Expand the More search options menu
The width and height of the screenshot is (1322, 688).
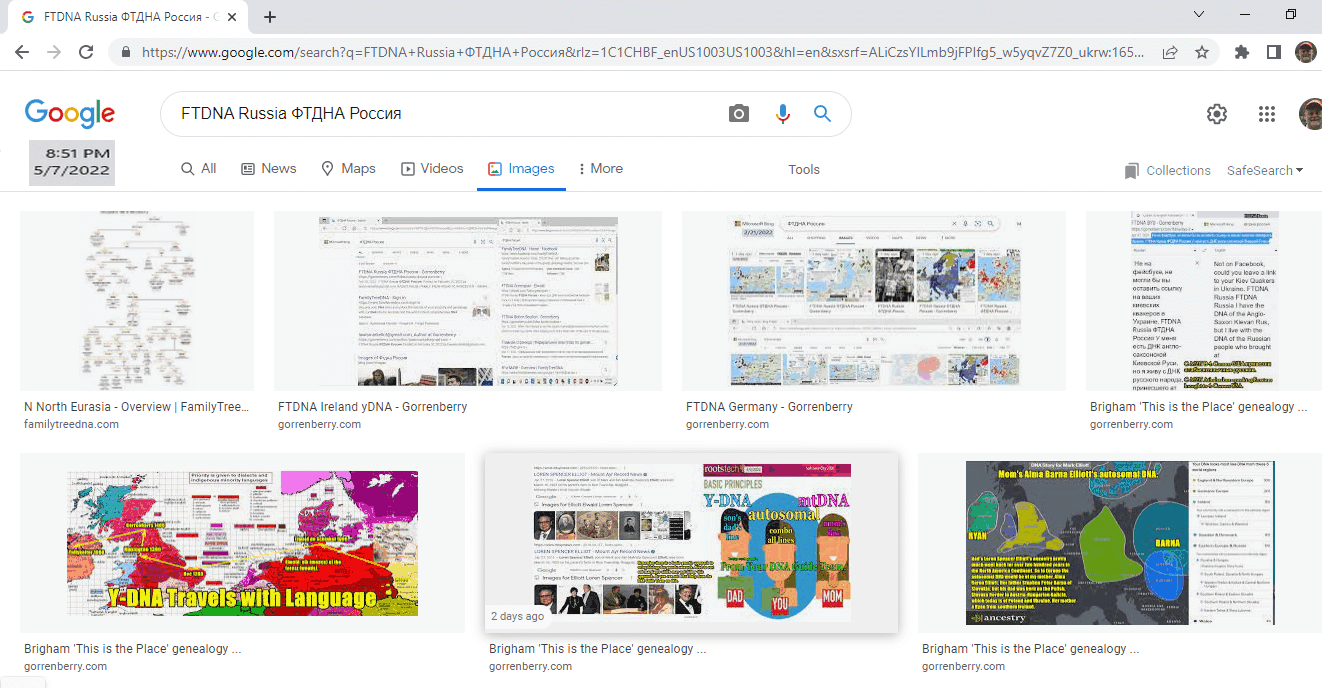click(x=601, y=169)
